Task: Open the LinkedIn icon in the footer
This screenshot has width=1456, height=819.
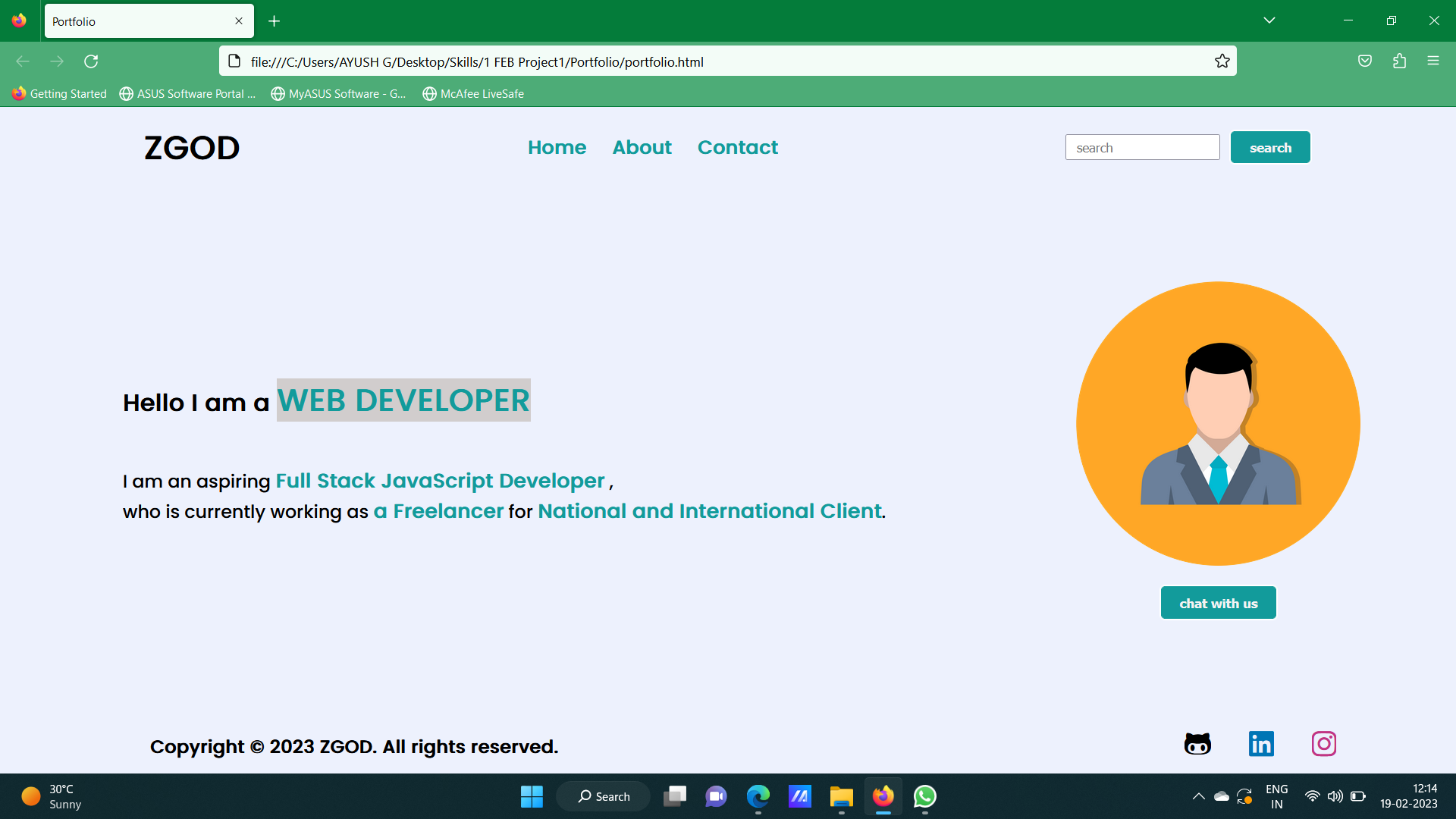Action: (x=1261, y=744)
